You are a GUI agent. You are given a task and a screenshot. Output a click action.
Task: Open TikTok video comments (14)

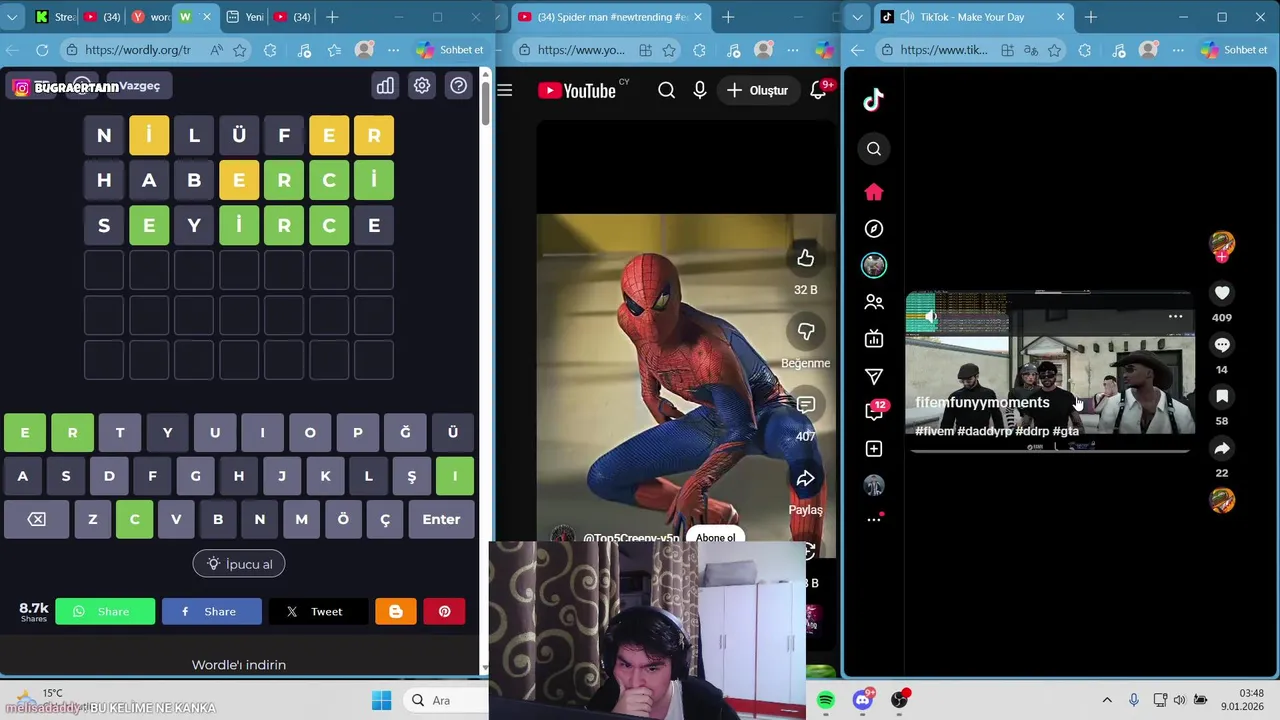[x=1222, y=345]
